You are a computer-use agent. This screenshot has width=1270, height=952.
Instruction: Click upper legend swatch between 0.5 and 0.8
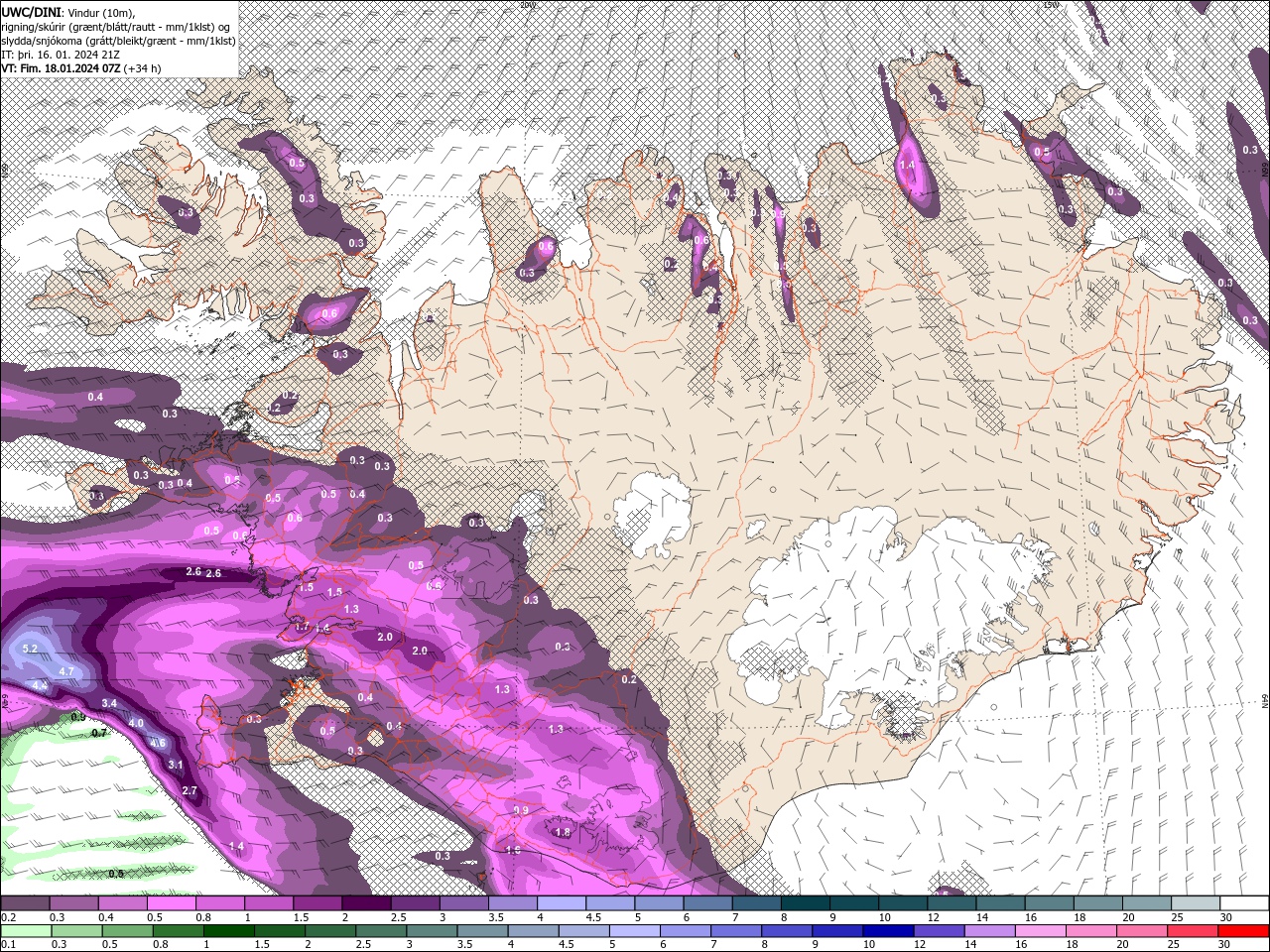coord(172,903)
